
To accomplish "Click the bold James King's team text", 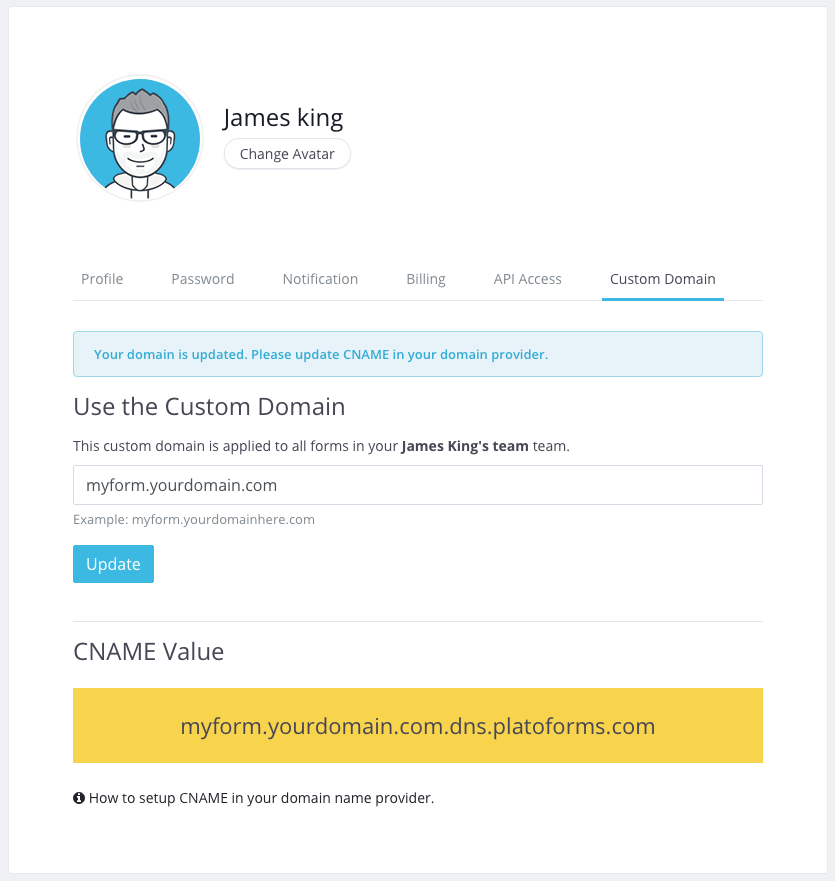I will tap(465, 446).
